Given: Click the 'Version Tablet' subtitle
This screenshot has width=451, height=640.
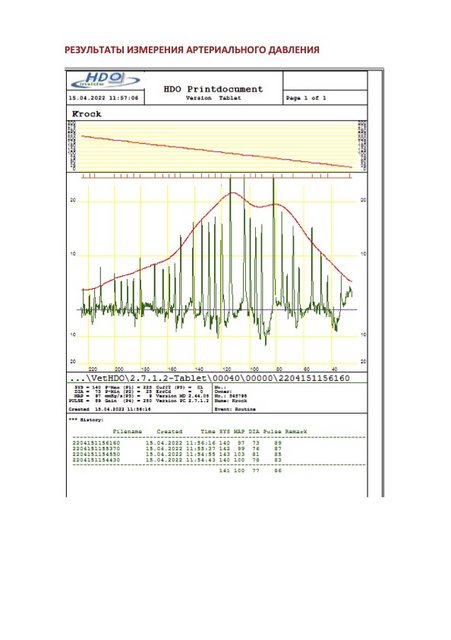Looking at the screenshot, I should coord(213,98).
